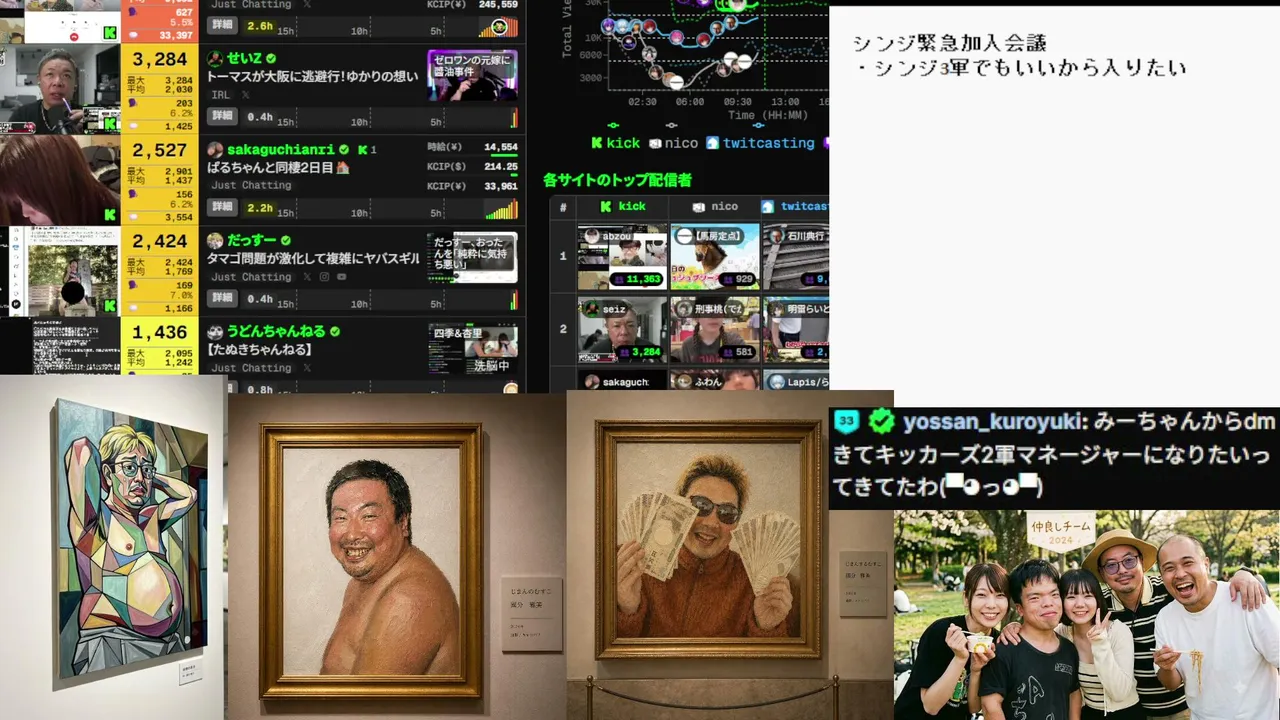Screen dimensions: 1280x720
Task: Toggle the nico series in the chart legend
Action: click(x=673, y=143)
